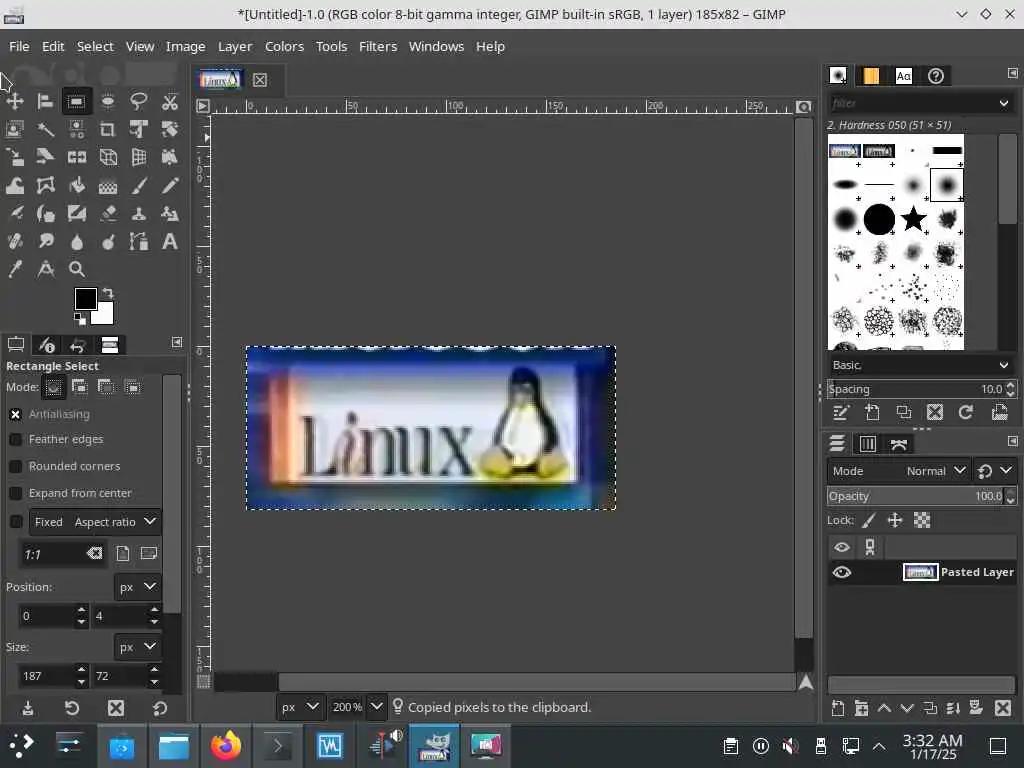Select the Eraser tool

click(108, 214)
